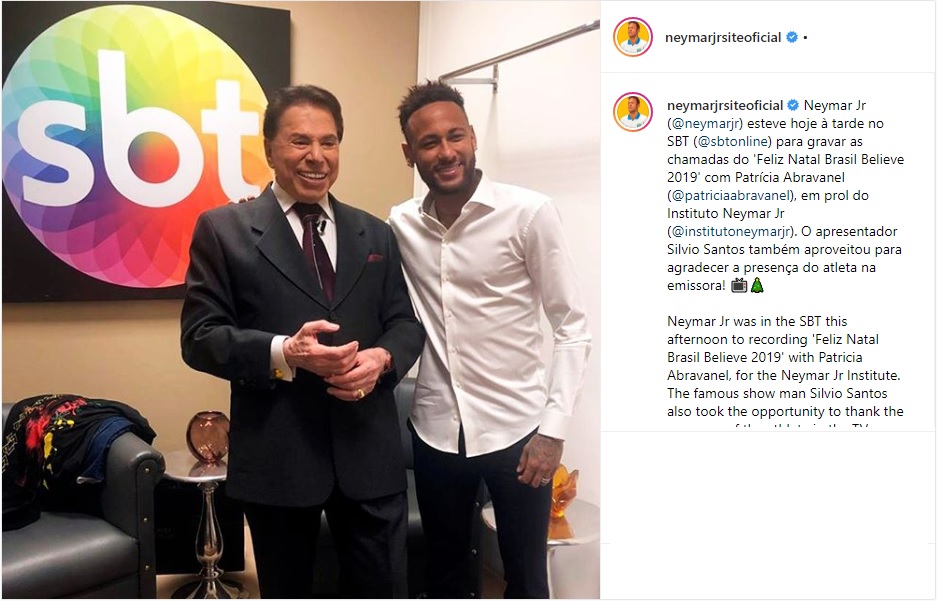Click the TV emoji in the caption
The image size is (937, 601).
[739, 286]
